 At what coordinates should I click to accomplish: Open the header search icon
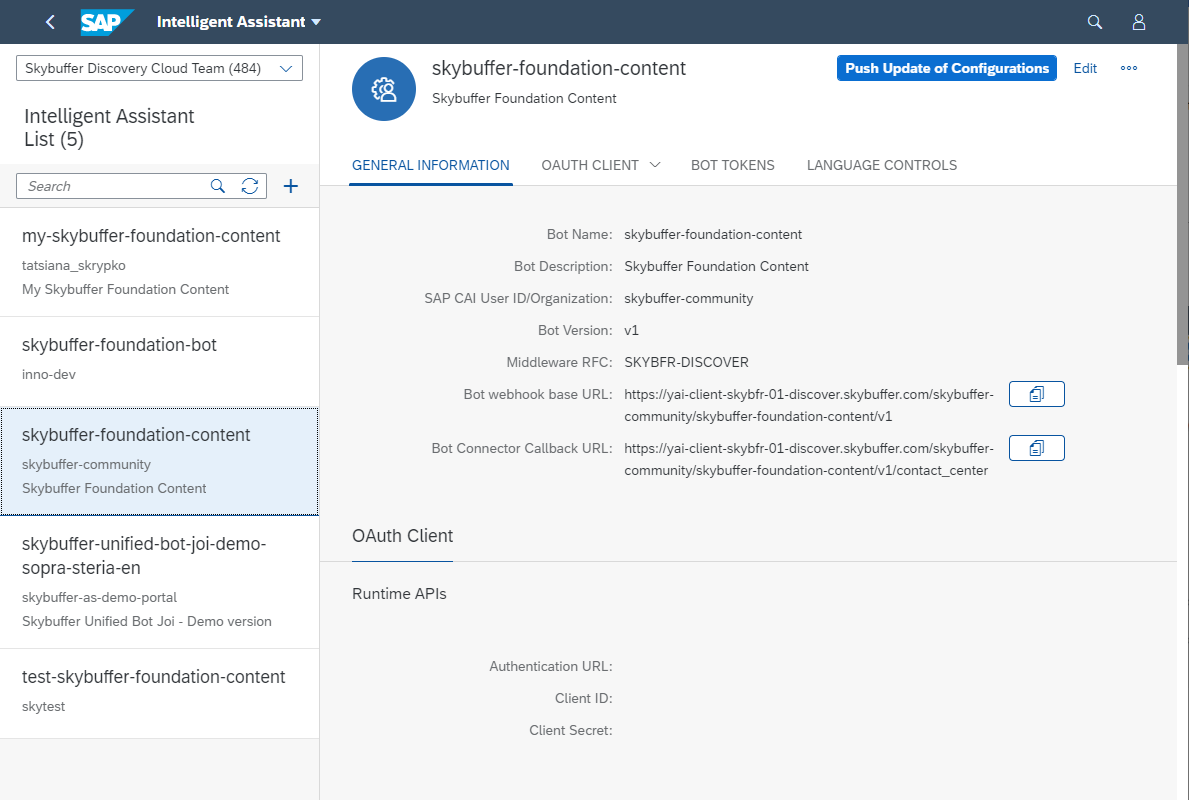coord(1094,22)
